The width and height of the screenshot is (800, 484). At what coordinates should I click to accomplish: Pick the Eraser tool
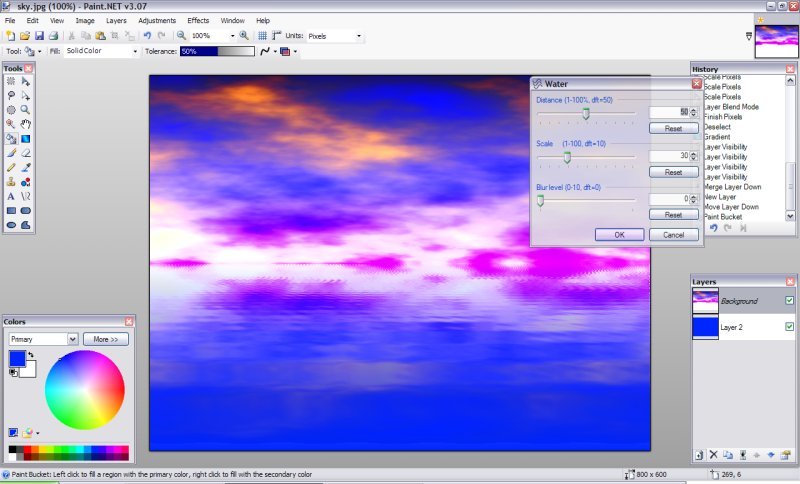pyautogui.click(x=25, y=153)
